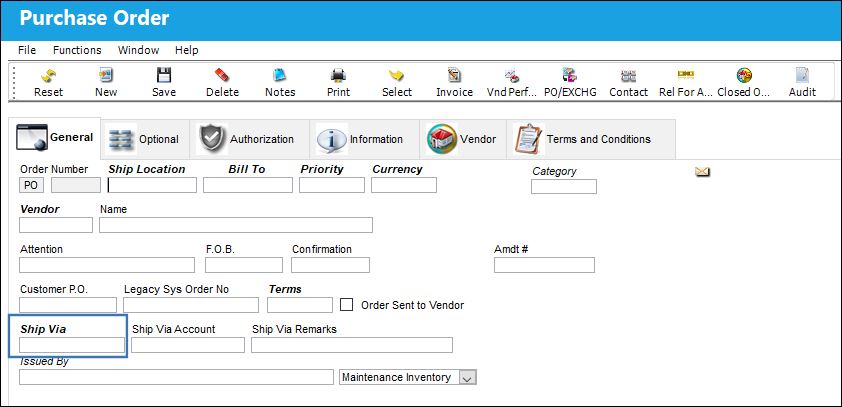Switch to the Authorization tab
This screenshot has width=842, height=407.
(x=249, y=139)
